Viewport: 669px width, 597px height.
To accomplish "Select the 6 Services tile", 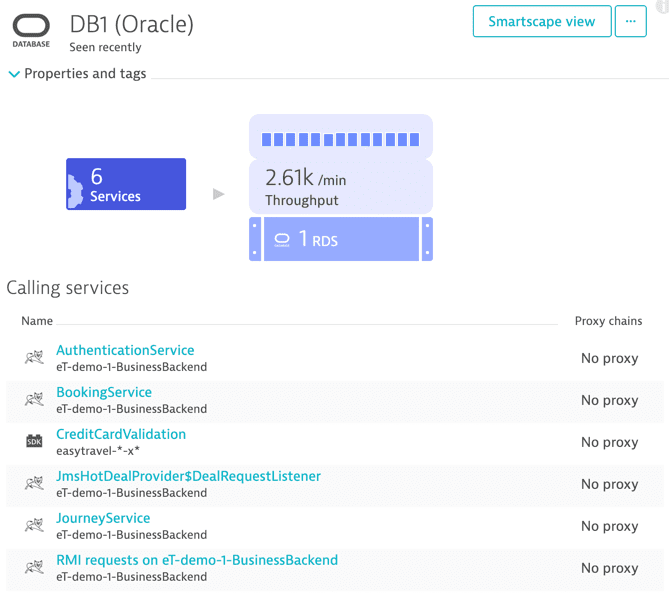I will point(126,184).
